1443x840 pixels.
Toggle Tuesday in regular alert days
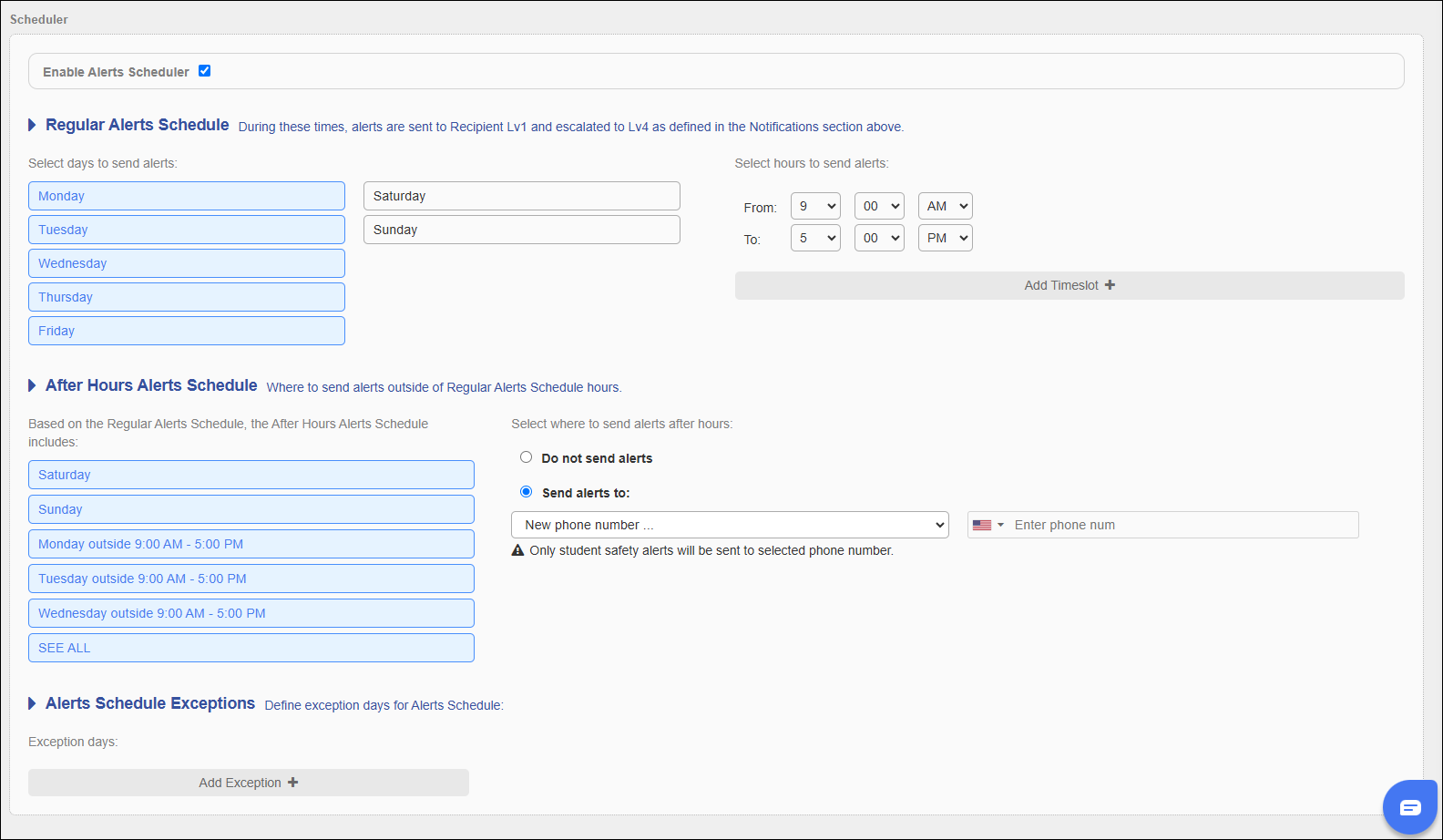tap(187, 230)
